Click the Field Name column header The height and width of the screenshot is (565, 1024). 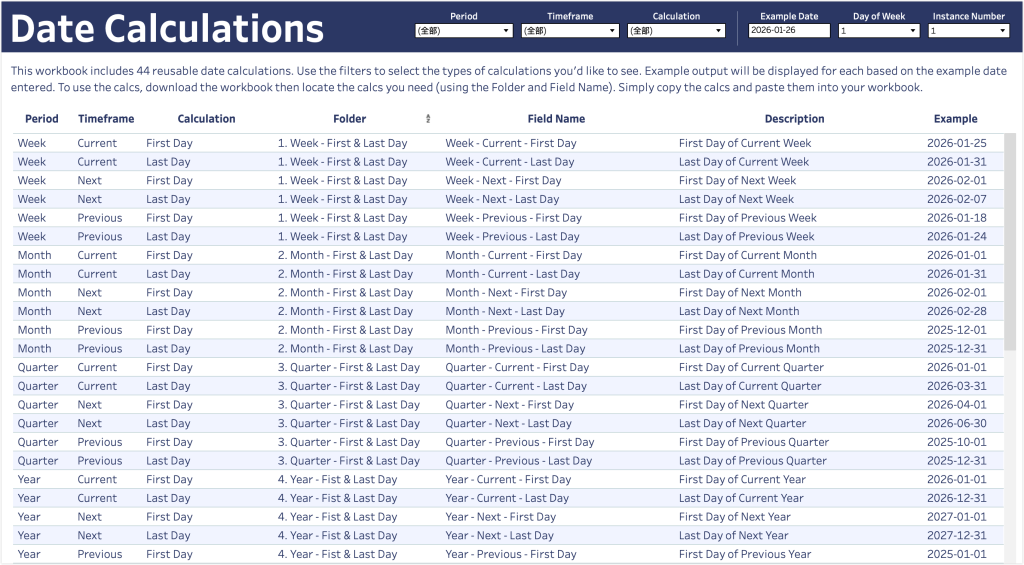coord(556,119)
